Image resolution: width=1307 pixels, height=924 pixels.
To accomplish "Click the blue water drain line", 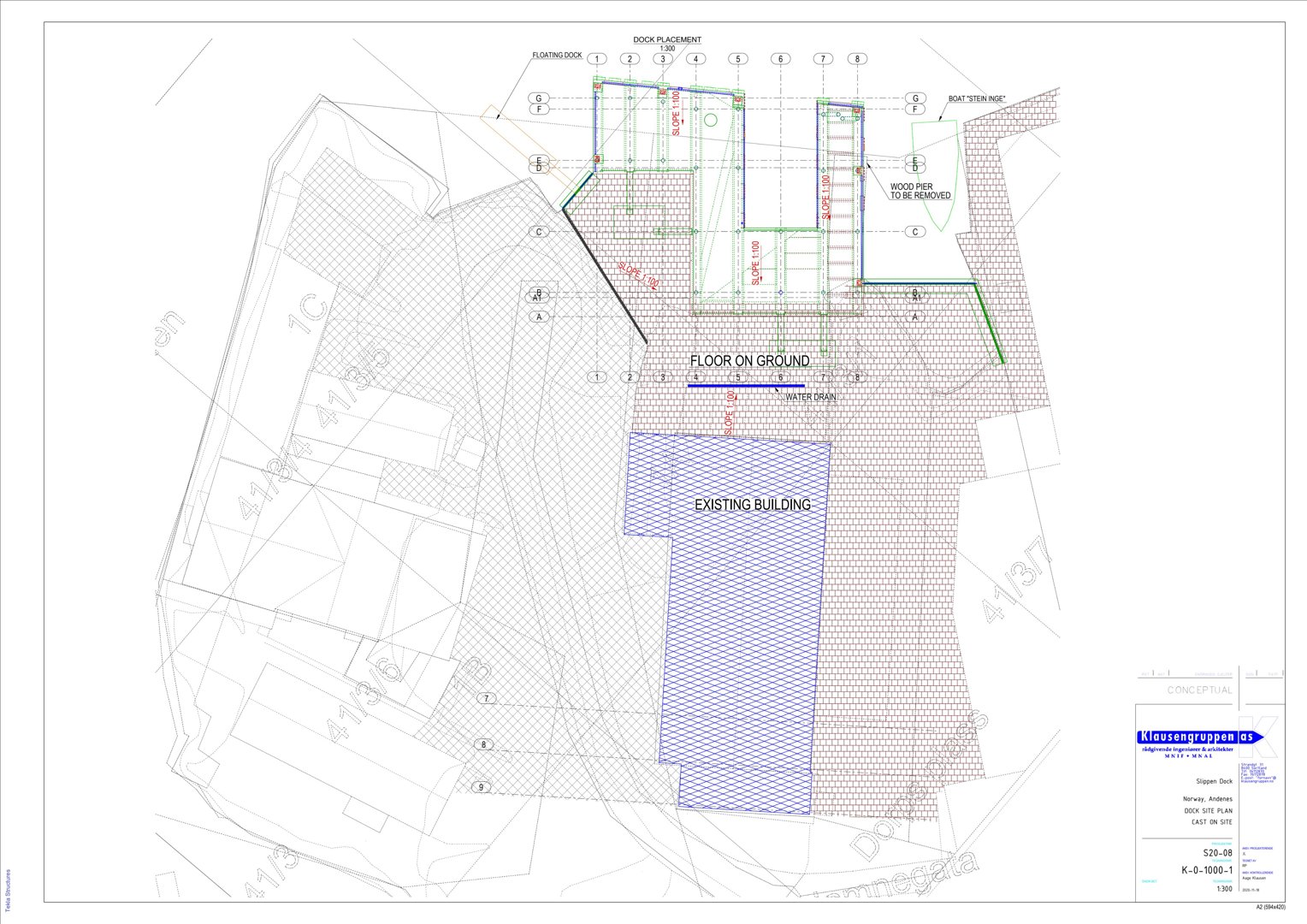I will click(746, 386).
